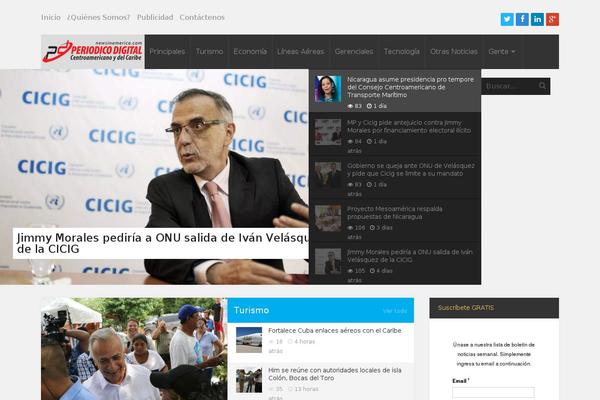The height and width of the screenshot is (400, 600).
Task: Select Principales menu item
Action: [x=167, y=52]
